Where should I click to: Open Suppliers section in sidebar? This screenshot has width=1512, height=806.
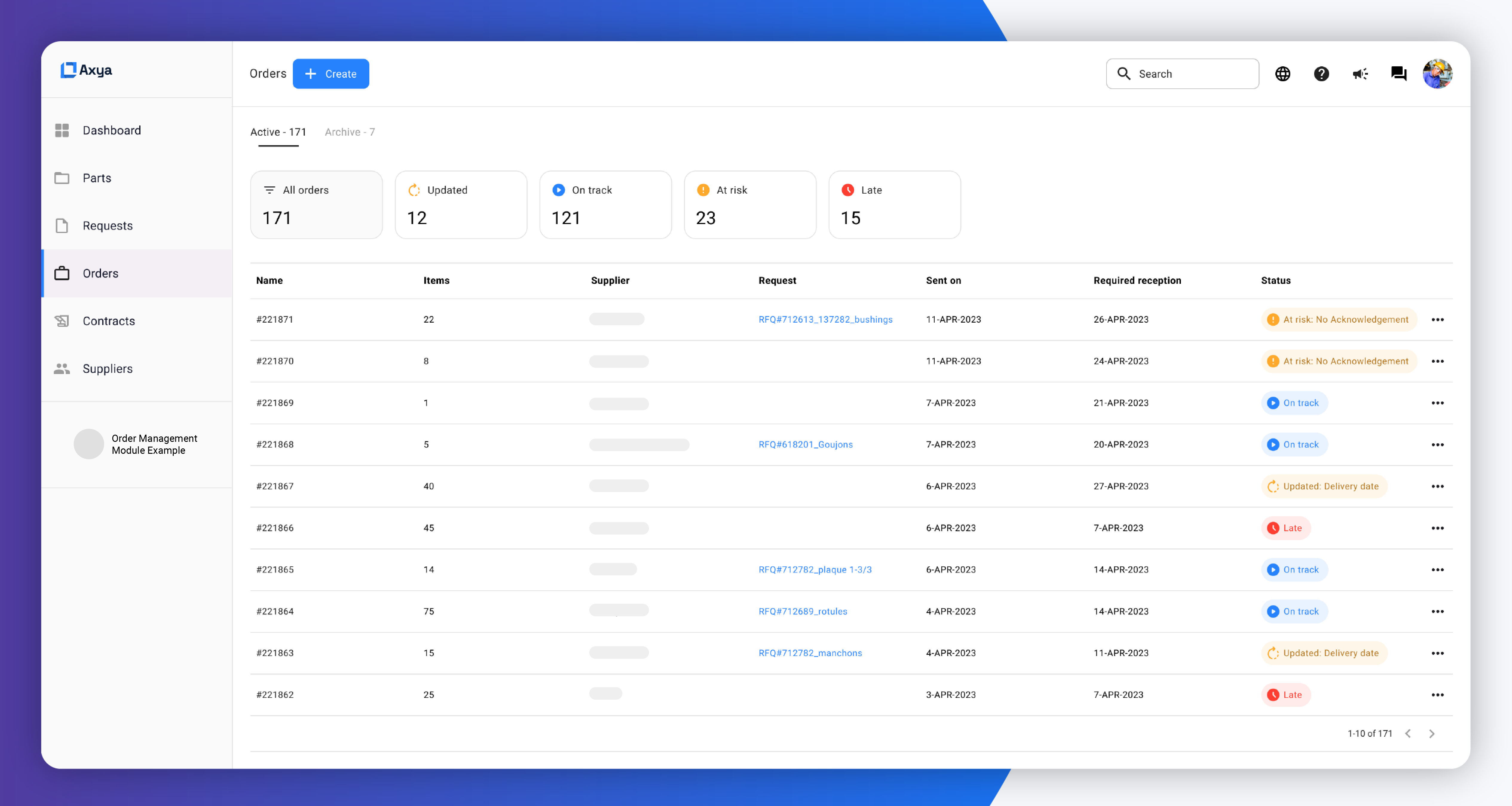click(107, 368)
